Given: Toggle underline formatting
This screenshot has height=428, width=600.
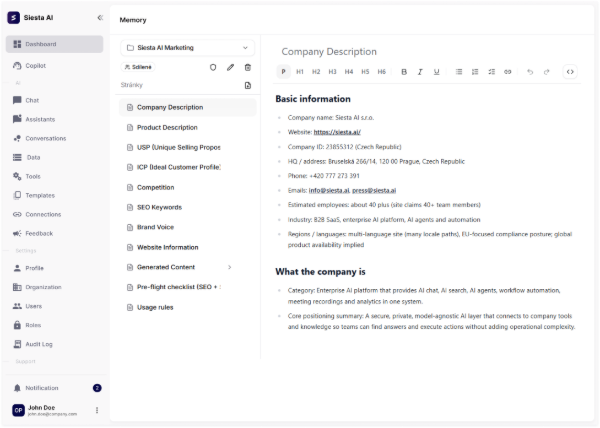Looking at the screenshot, I should click(x=437, y=72).
